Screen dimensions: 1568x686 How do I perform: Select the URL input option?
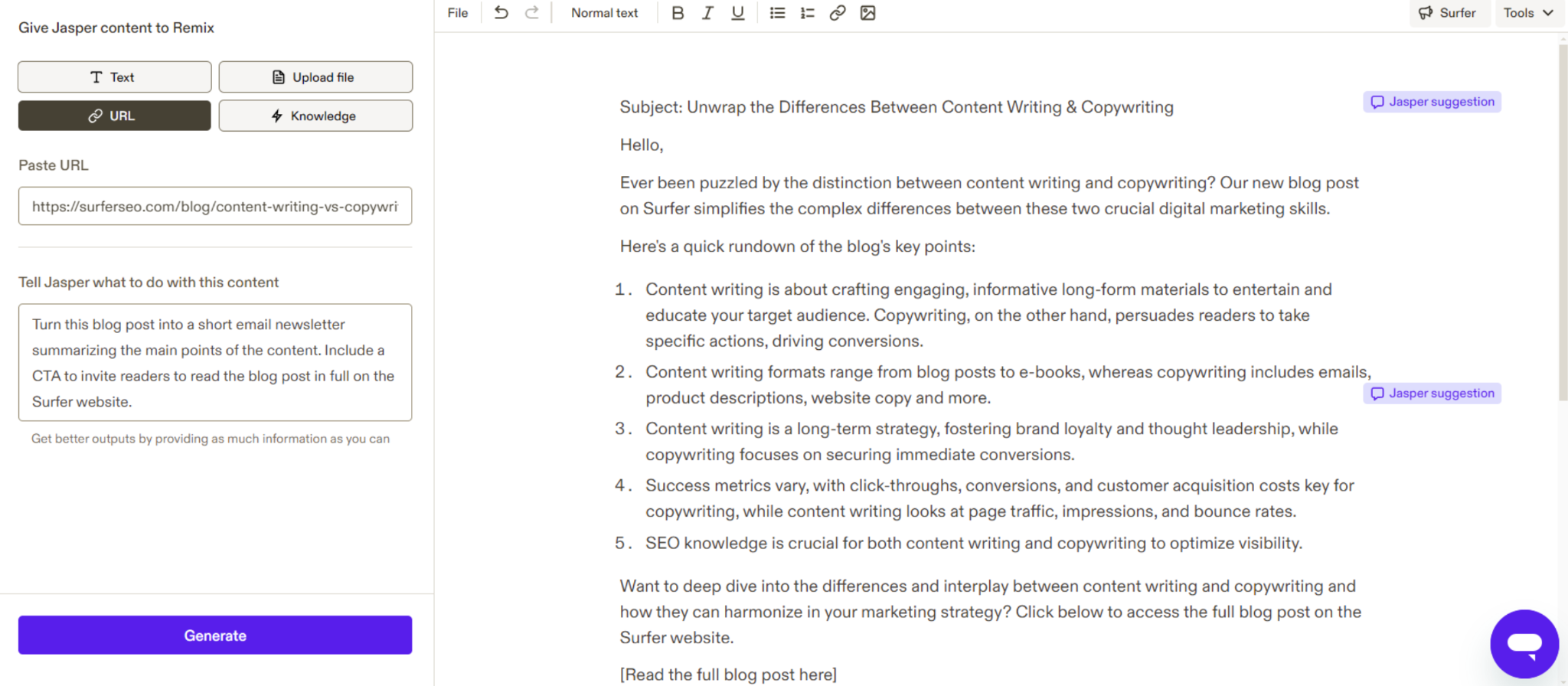click(x=115, y=116)
